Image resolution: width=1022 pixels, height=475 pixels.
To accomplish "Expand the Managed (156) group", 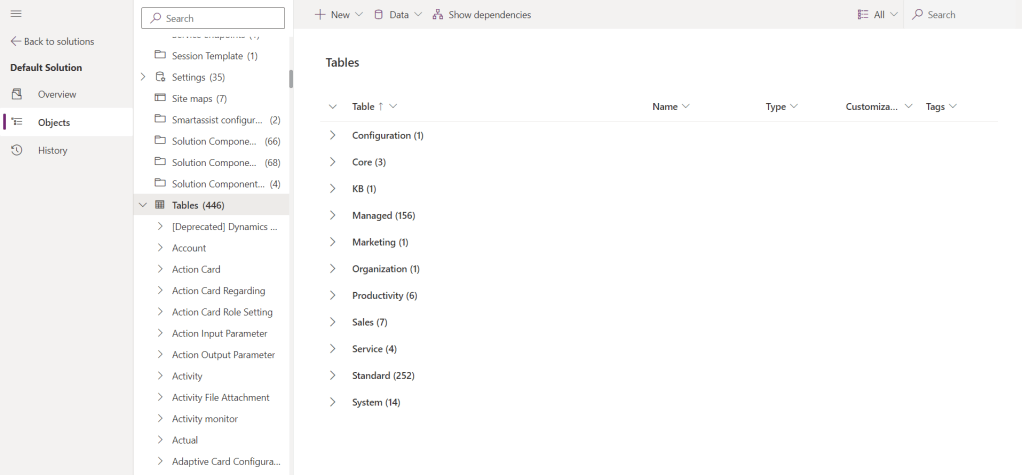I will click(333, 215).
